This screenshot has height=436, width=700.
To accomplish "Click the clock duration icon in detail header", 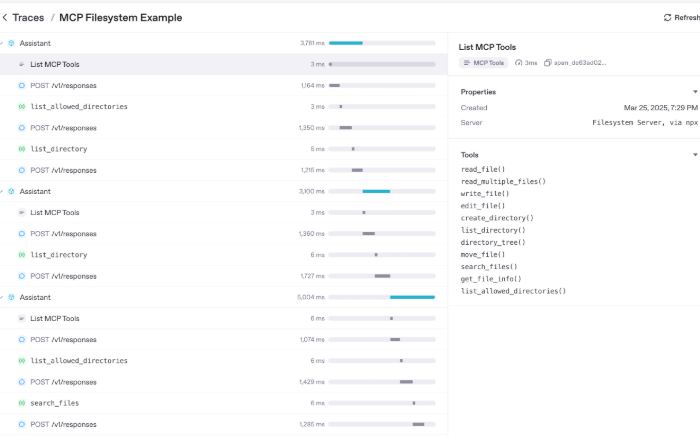I will coord(518,63).
